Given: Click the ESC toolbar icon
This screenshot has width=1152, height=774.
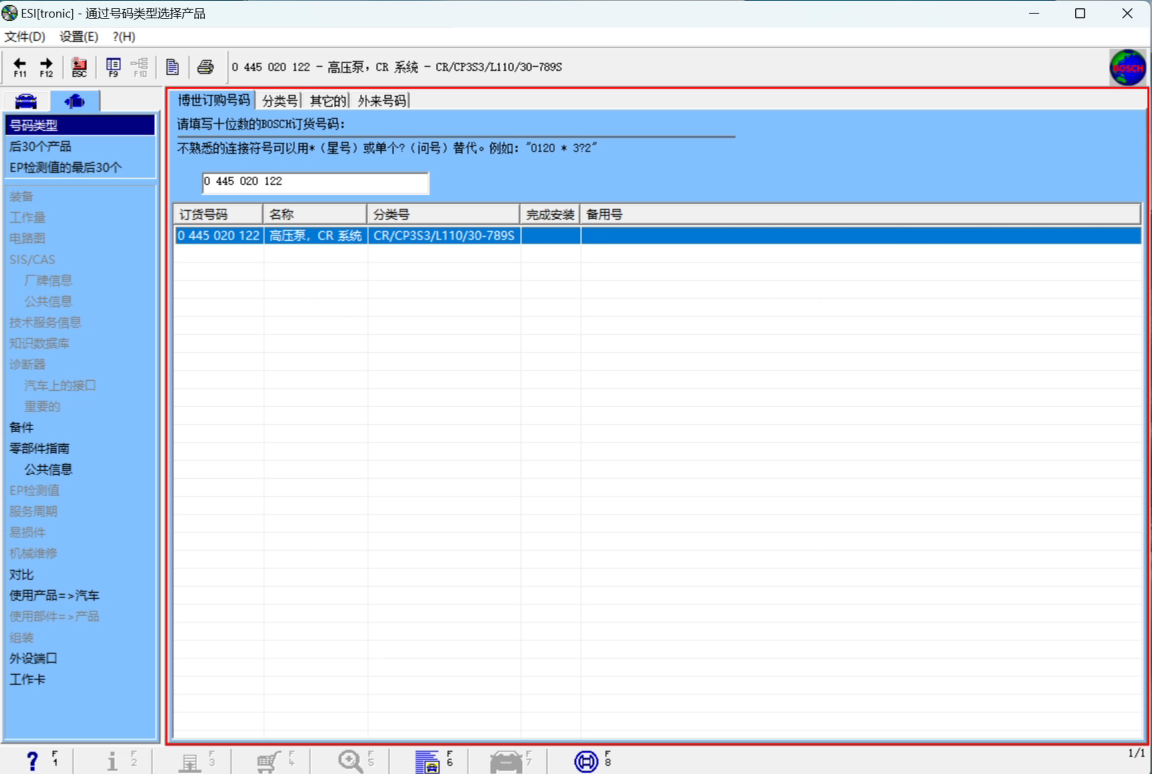Looking at the screenshot, I should [79, 67].
